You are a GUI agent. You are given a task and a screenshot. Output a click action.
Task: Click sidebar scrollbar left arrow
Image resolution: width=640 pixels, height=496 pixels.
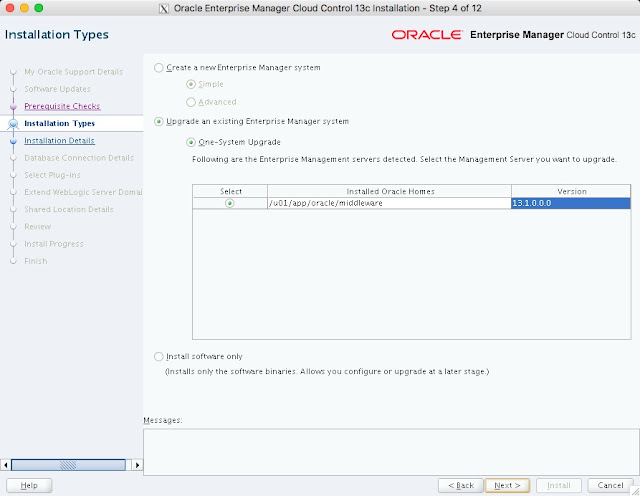[x=5, y=465]
